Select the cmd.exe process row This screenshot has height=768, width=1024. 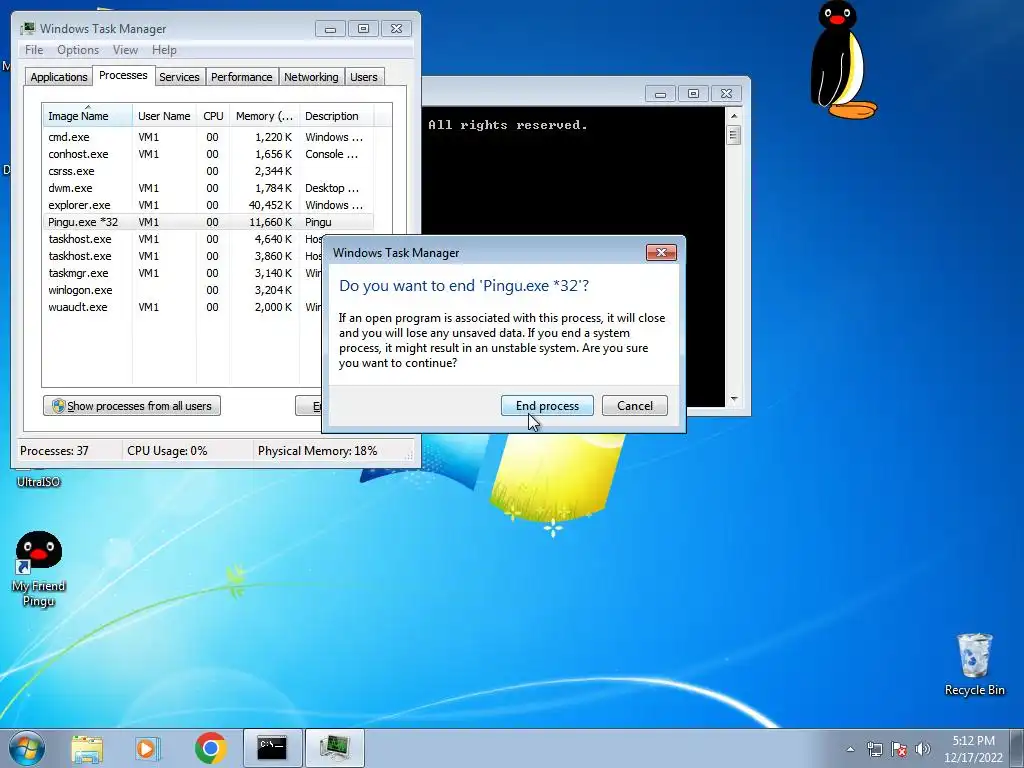coord(208,137)
